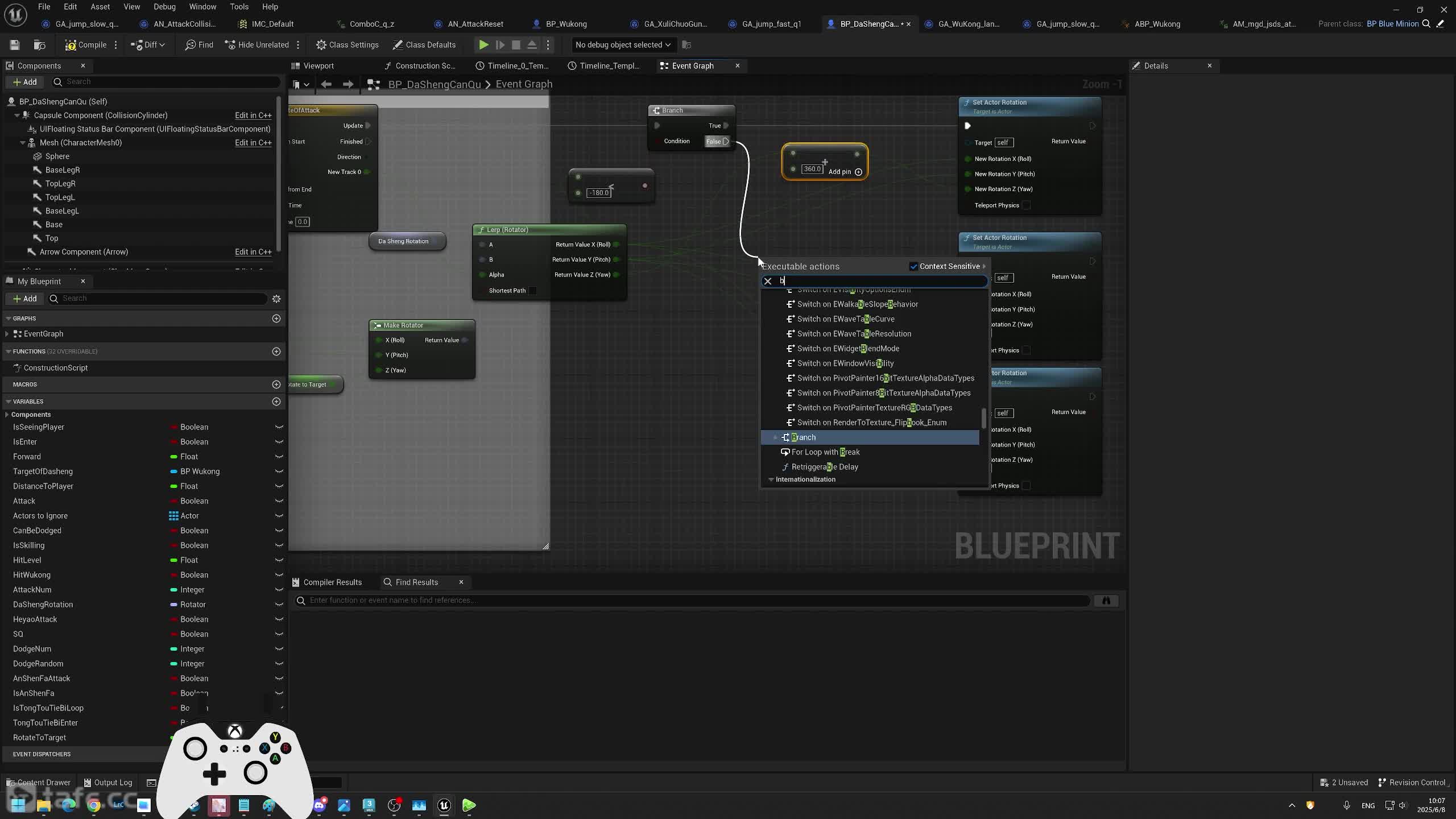Clear the action search field

click(x=768, y=281)
